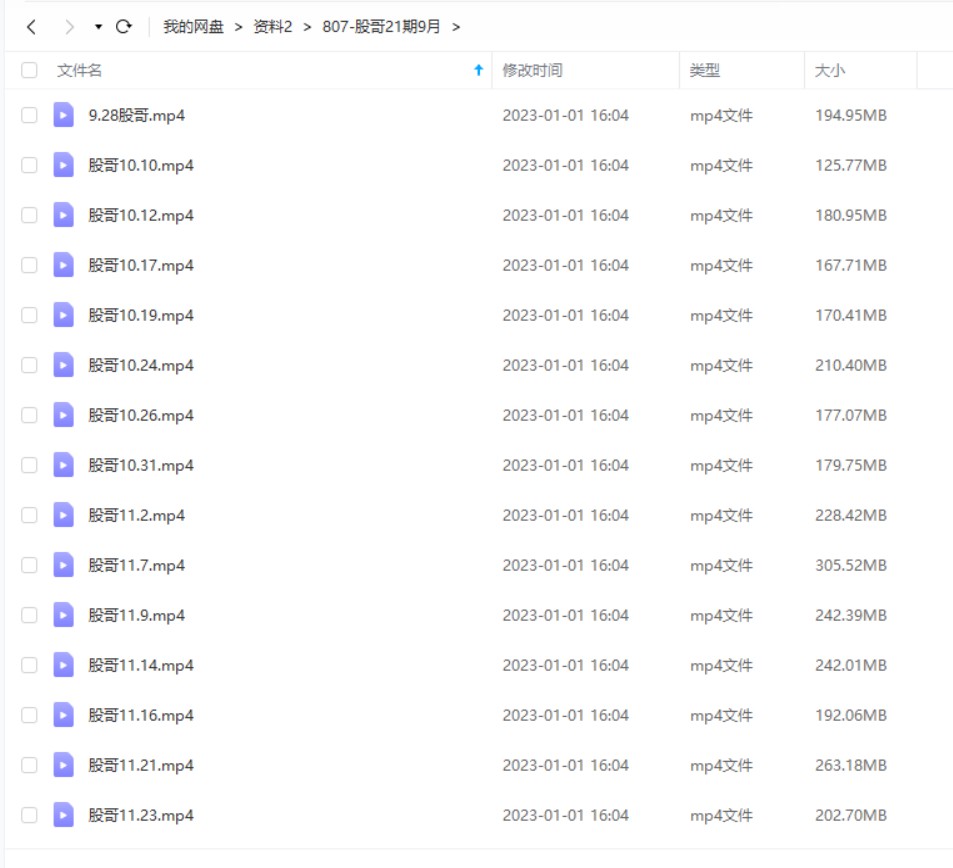The image size is (953, 868).
Task: Select file name 股哥10.10.mp4
Action: (x=141, y=165)
